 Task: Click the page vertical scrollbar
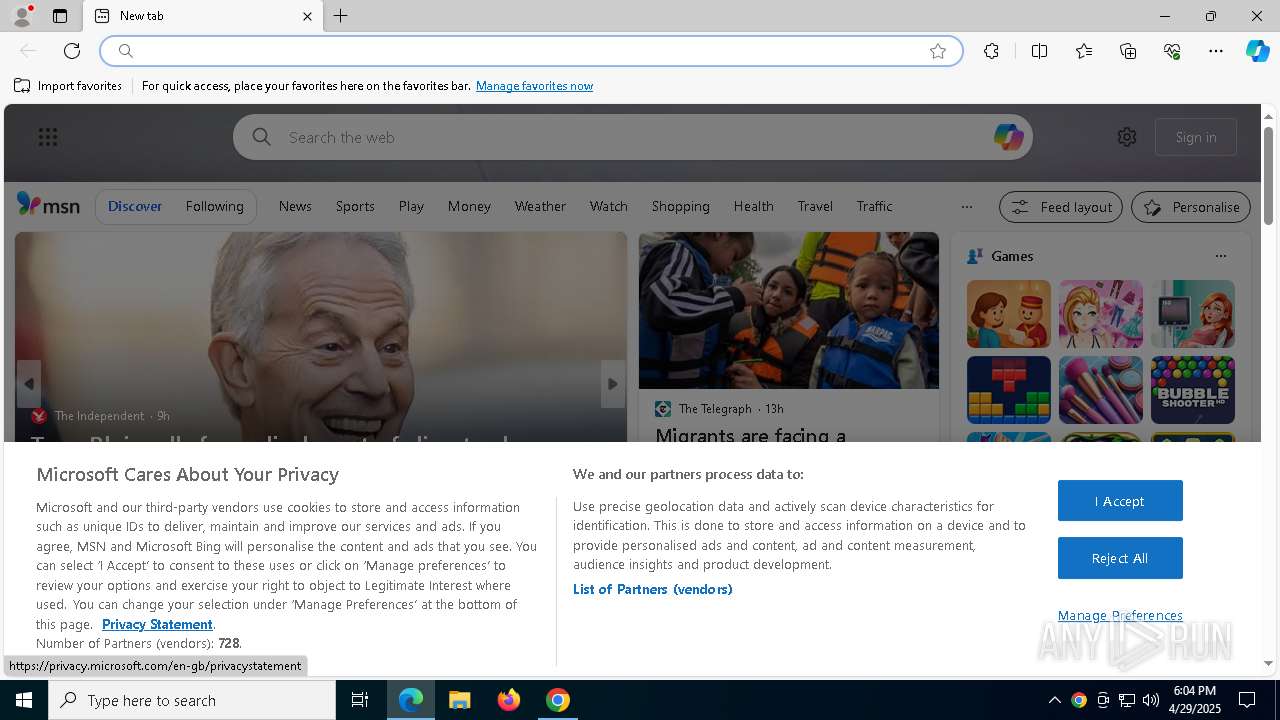[x=1269, y=175]
